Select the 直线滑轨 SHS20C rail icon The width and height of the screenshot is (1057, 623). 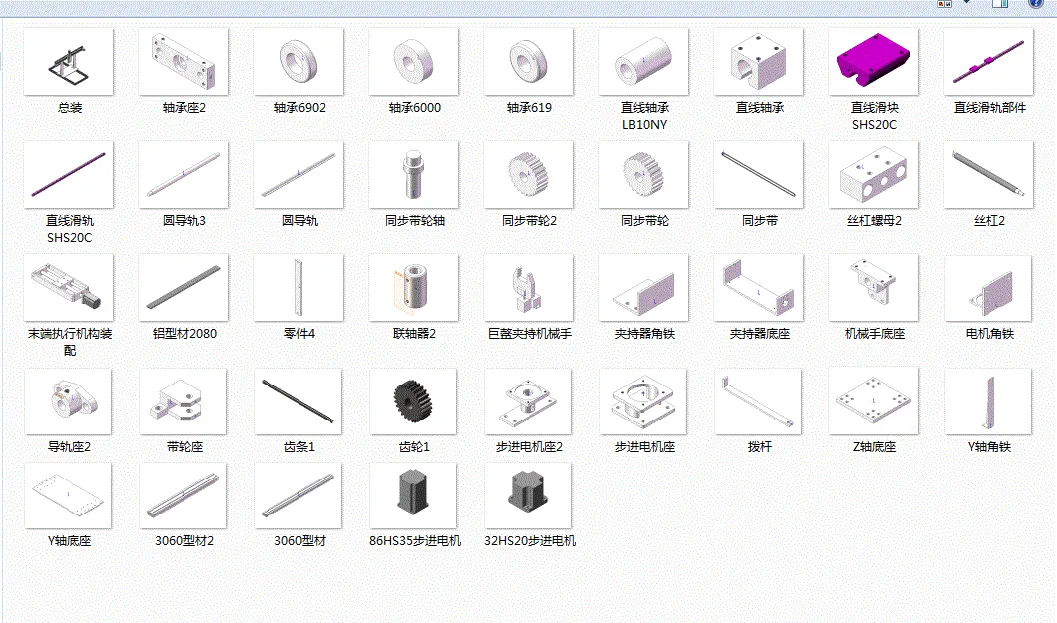(x=69, y=175)
